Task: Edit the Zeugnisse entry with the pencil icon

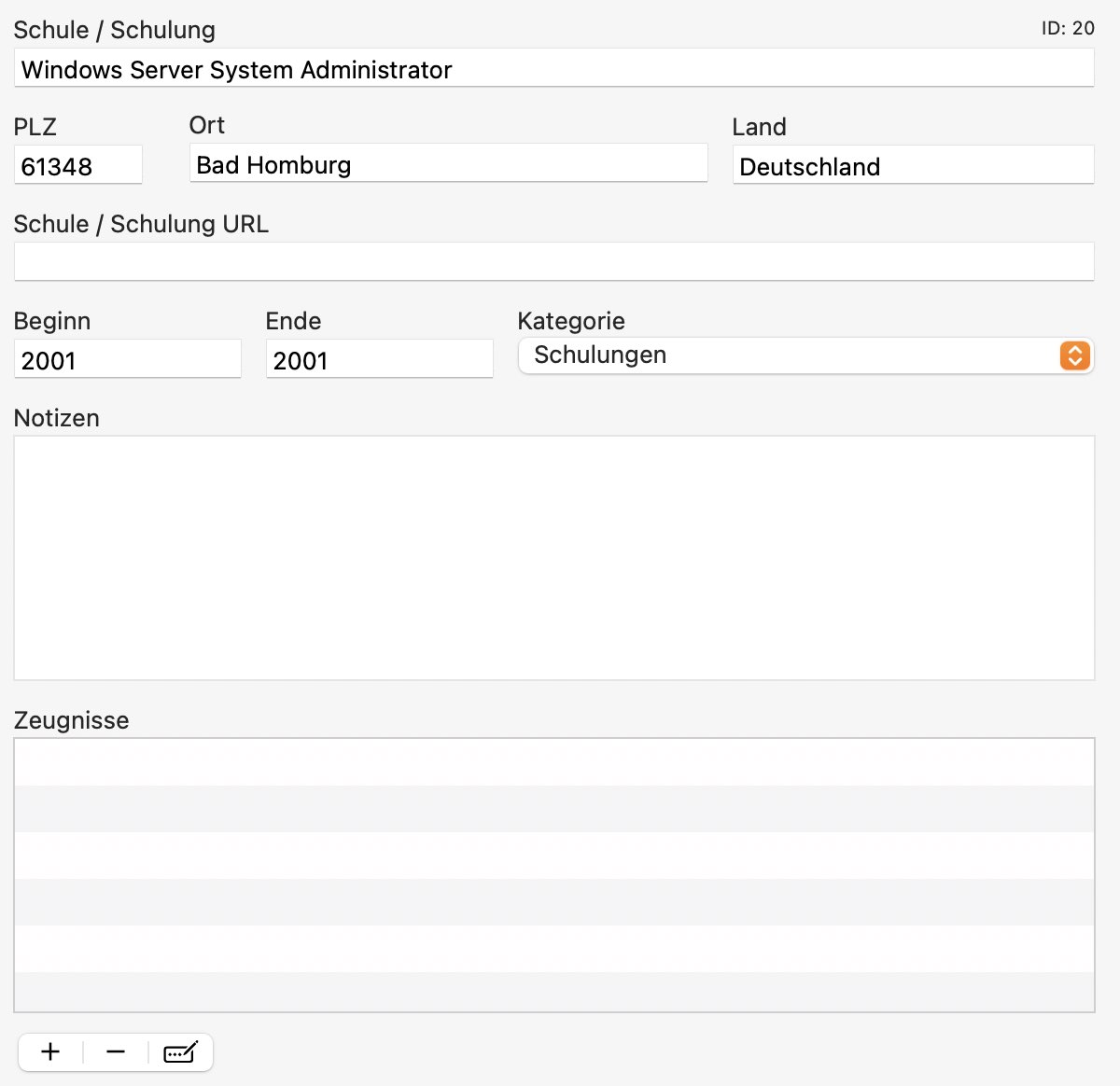Action: pos(180,1052)
